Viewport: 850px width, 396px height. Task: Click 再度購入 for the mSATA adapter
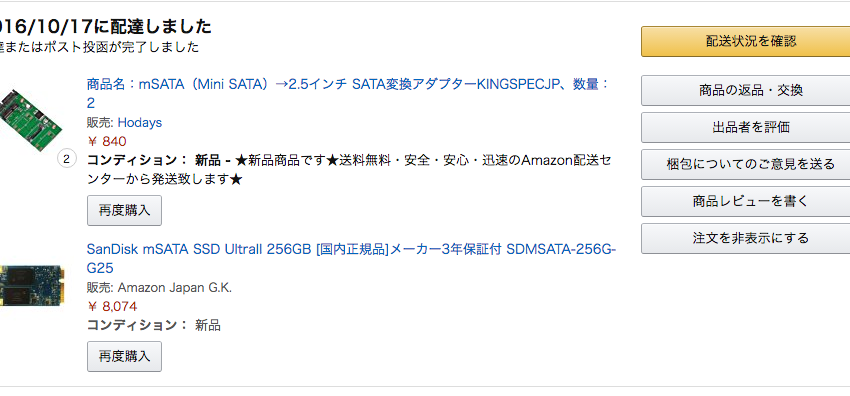click(x=124, y=210)
